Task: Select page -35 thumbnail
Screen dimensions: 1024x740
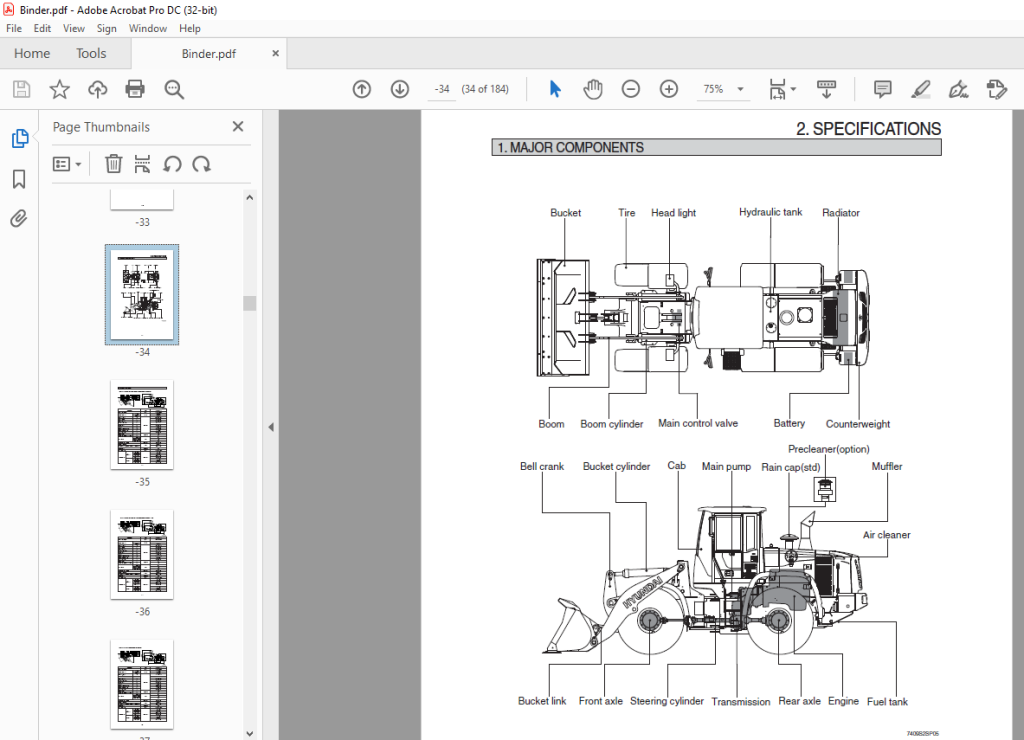Action: coord(142,425)
